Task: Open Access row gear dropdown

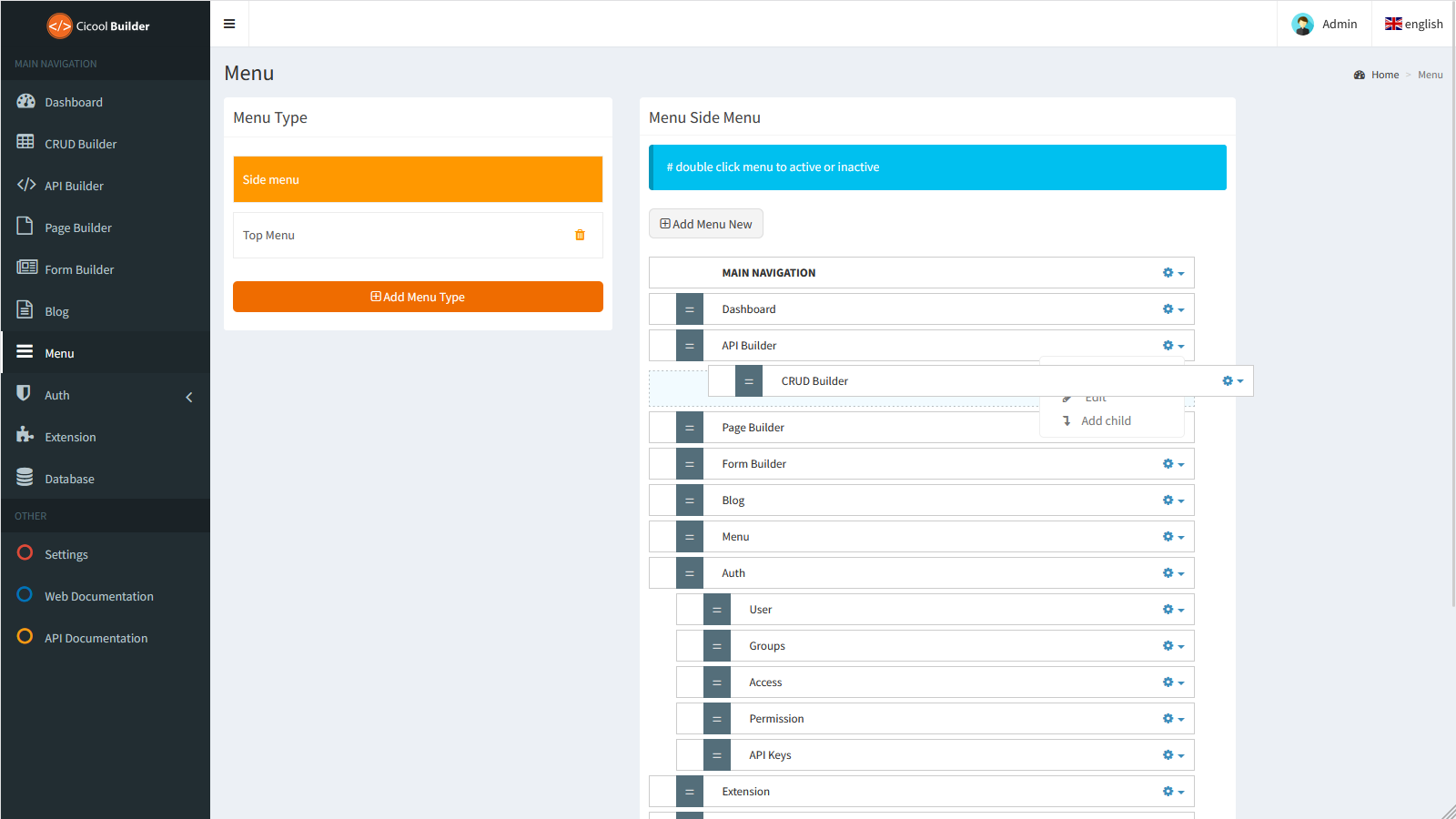Action: pyautogui.click(x=1173, y=682)
